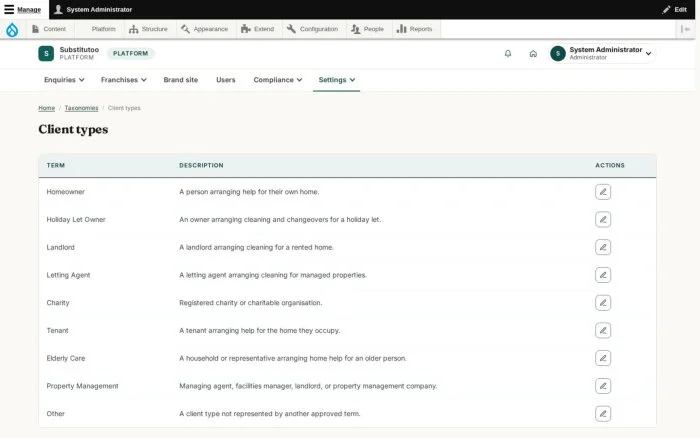
Task: Click the green Substitutoo S logo
Action: coord(46,54)
